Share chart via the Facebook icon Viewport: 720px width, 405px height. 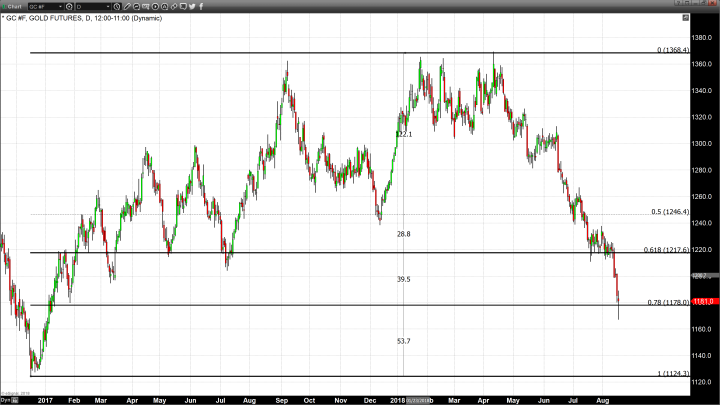pos(201,6)
